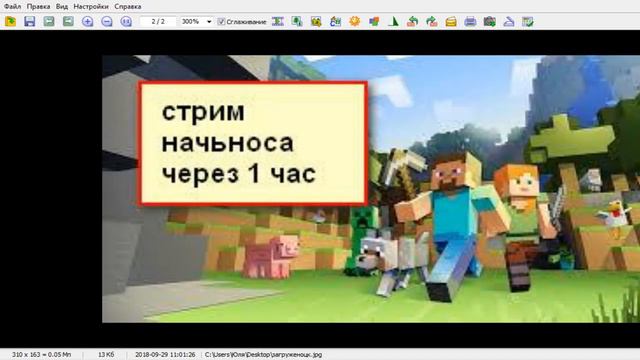Image resolution: width=640 pixels, height=360 pixels.
Task: Zoom in with the plus magnifier icon
Action: point(87,21)
